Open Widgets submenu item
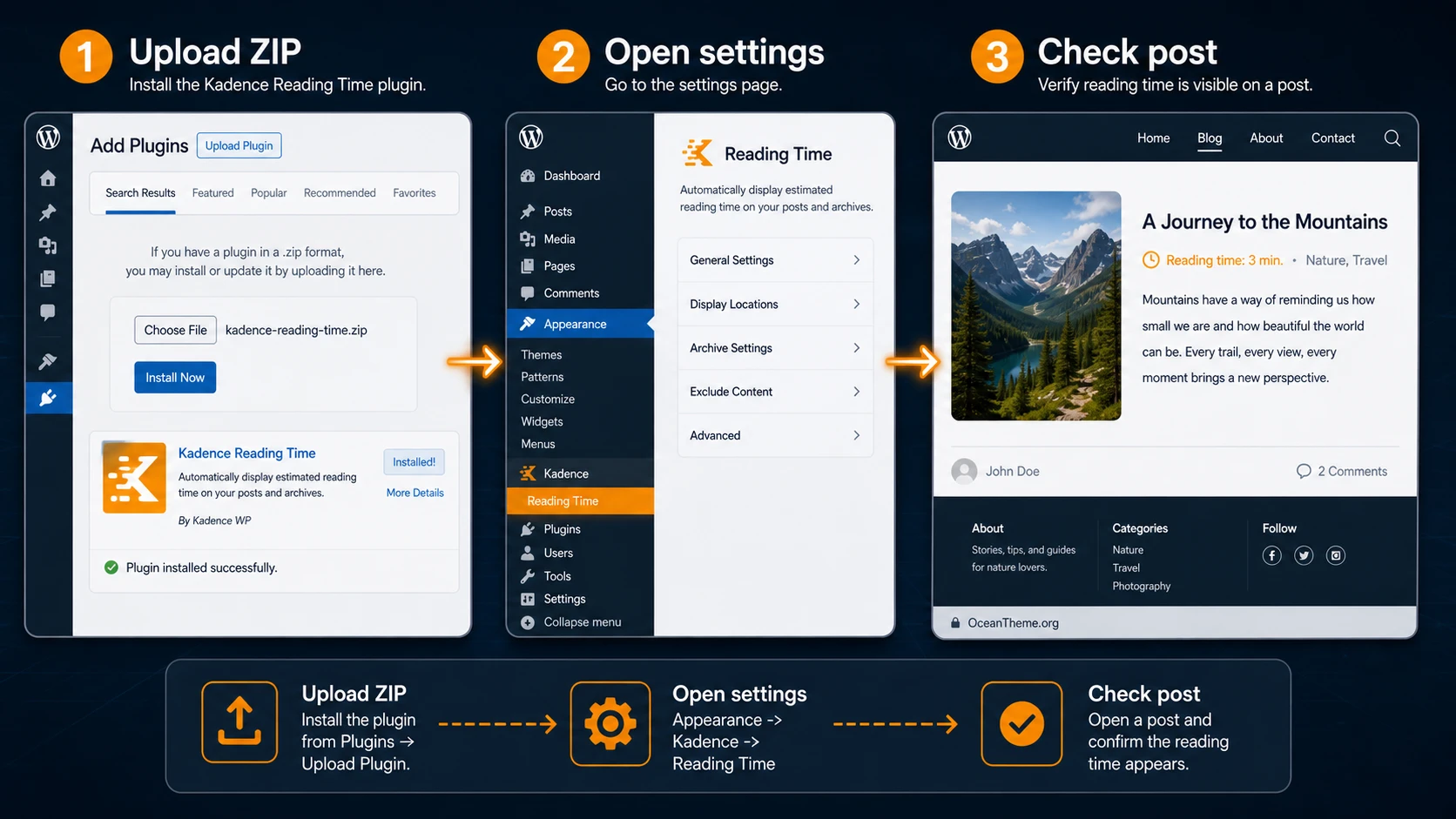Viewport: 1456px width, 819px height. (542, 422)
